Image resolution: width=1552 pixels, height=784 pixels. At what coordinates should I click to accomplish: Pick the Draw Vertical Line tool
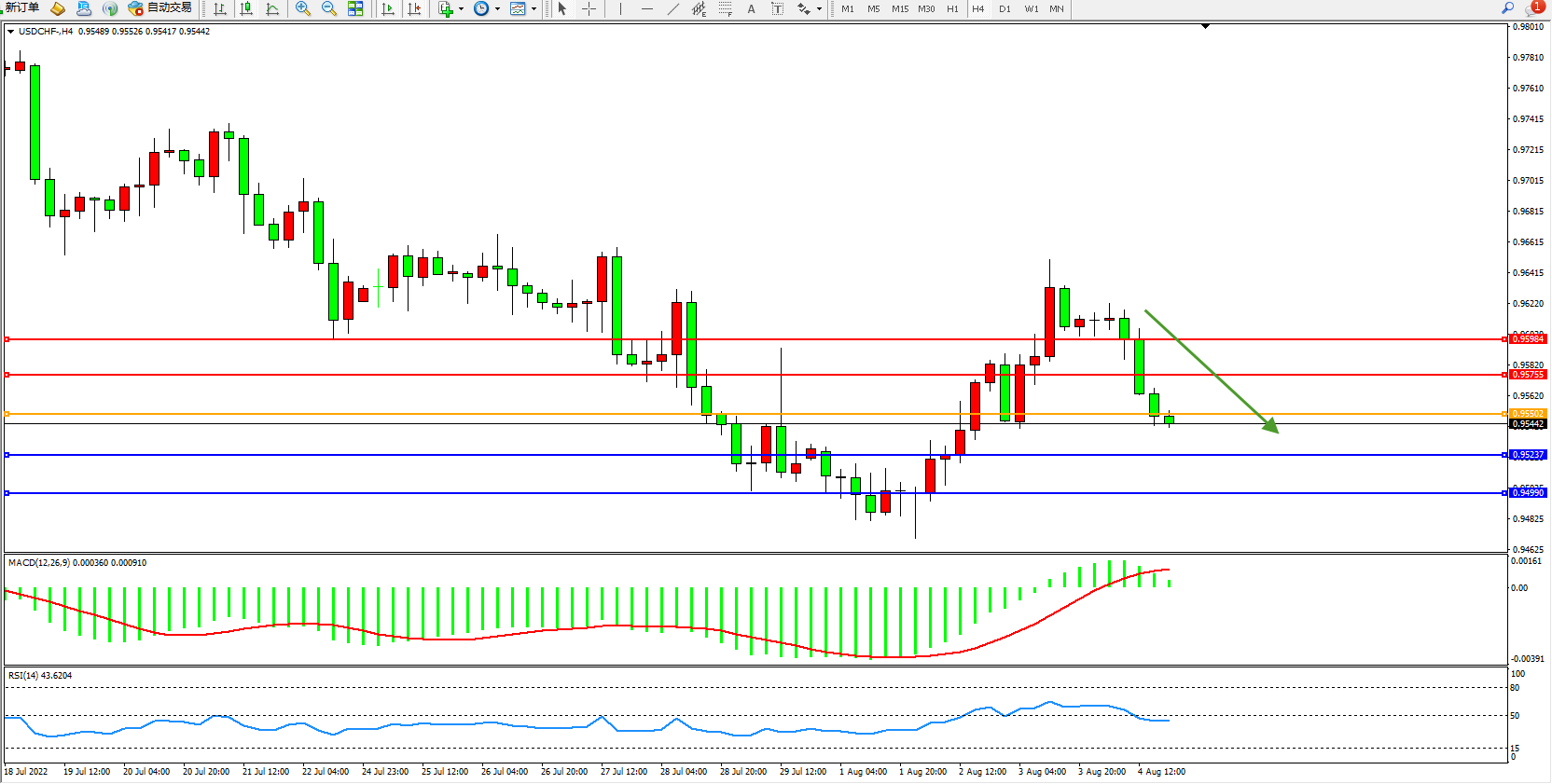coord(620,8)
